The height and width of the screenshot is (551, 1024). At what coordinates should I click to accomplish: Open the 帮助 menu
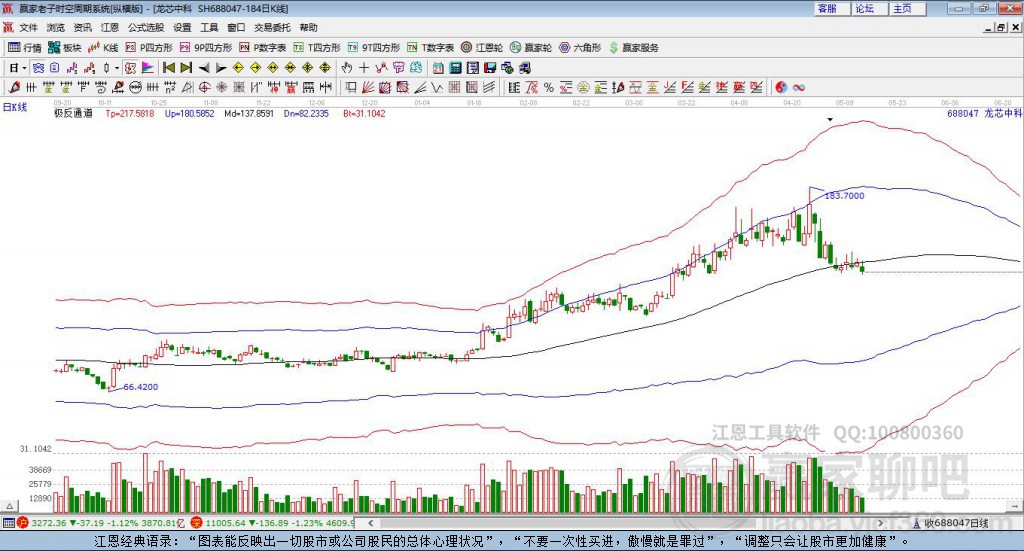[308, 27]
